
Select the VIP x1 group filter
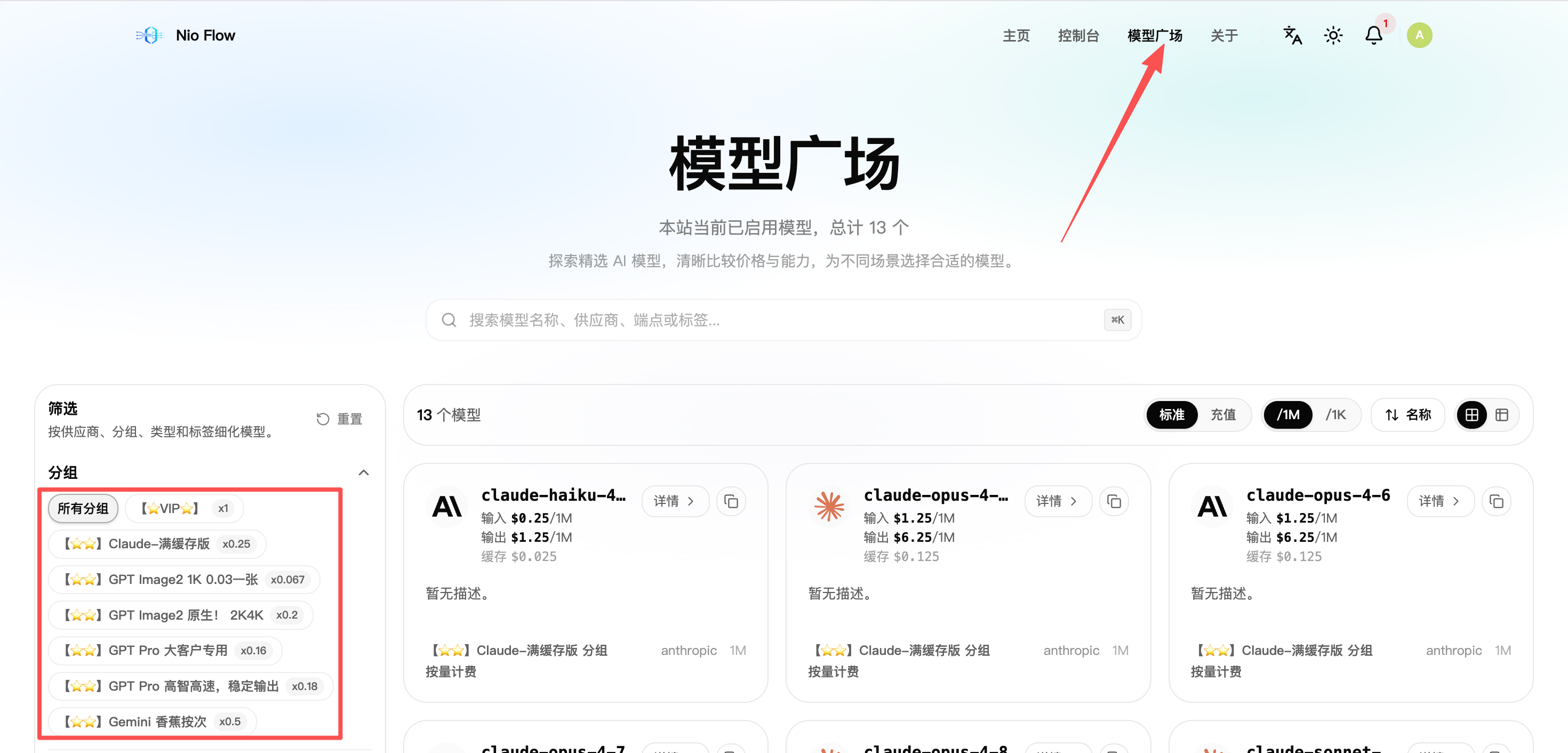click(185, 508)
